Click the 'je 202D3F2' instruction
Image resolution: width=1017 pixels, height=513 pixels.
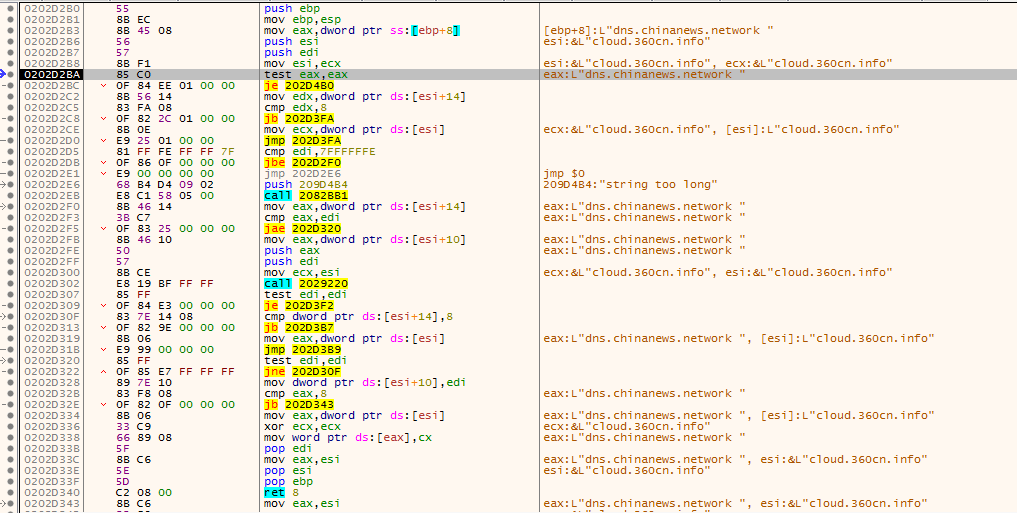click(299, 305)
